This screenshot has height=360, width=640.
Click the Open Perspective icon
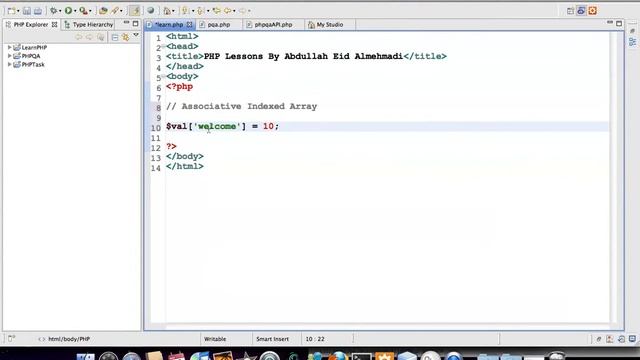point(570,11)
